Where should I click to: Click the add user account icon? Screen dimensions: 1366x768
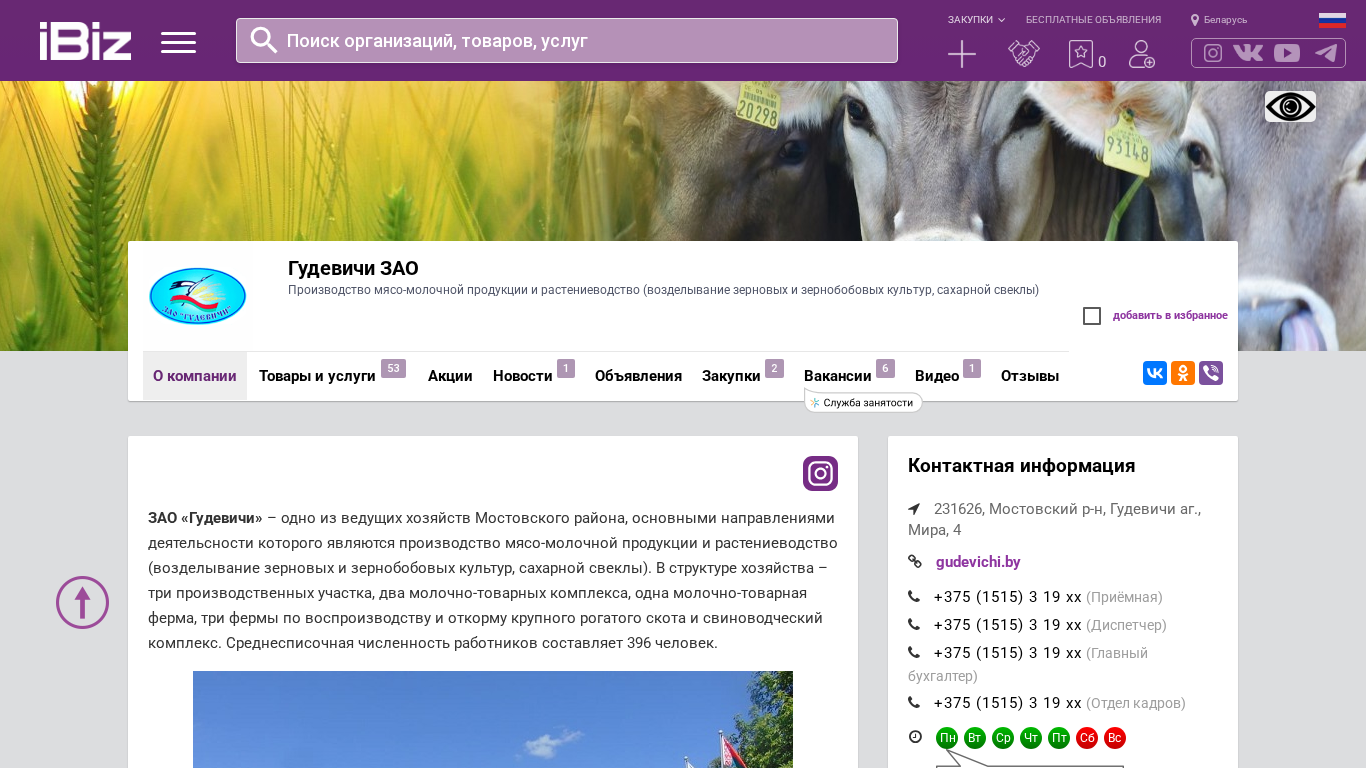pos(1142,54)
